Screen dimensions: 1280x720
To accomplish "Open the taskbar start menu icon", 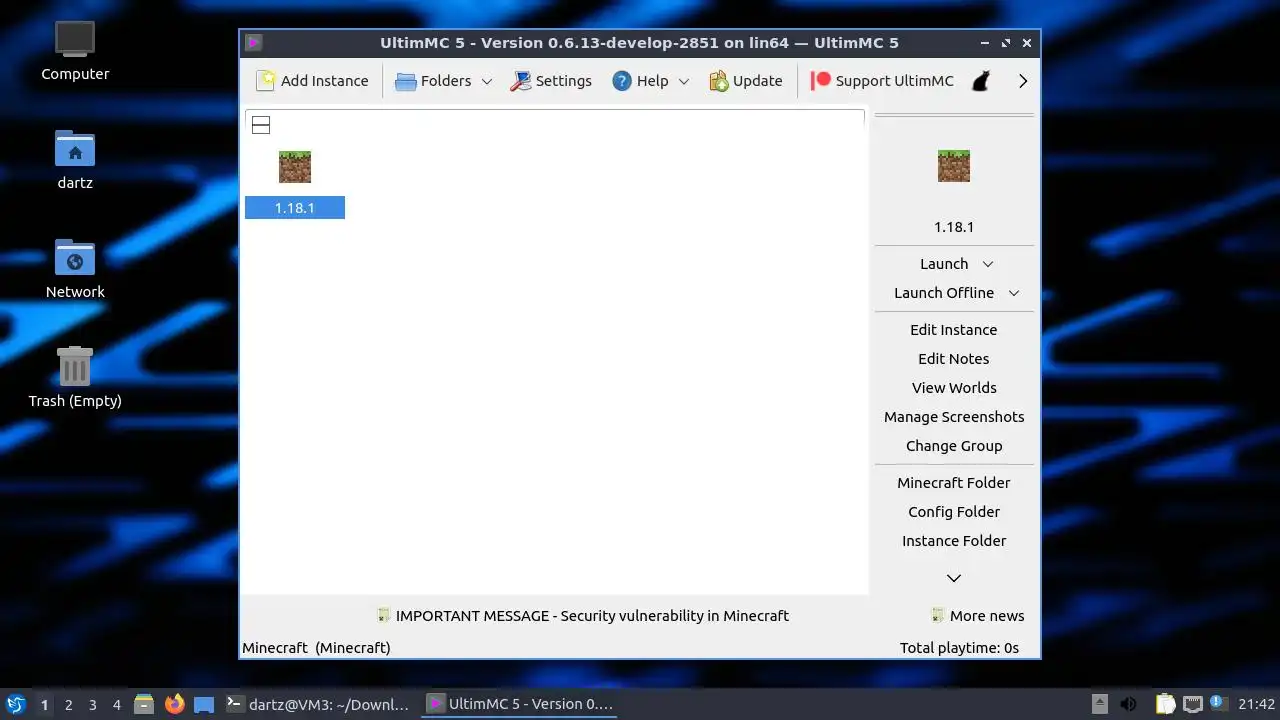I will pos(15,704).
